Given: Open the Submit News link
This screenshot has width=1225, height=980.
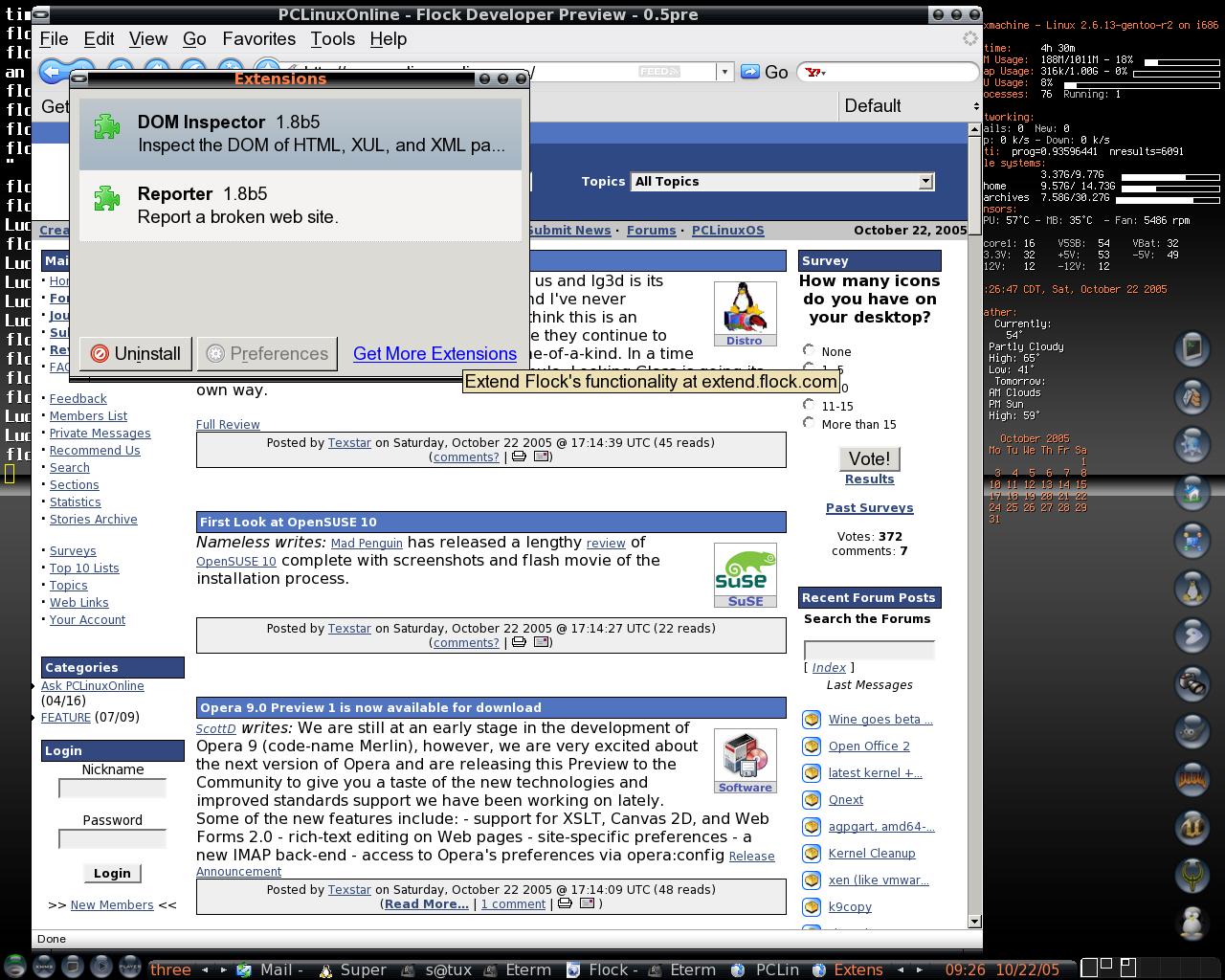Looking at the screenshot, I should pos(568,231).
